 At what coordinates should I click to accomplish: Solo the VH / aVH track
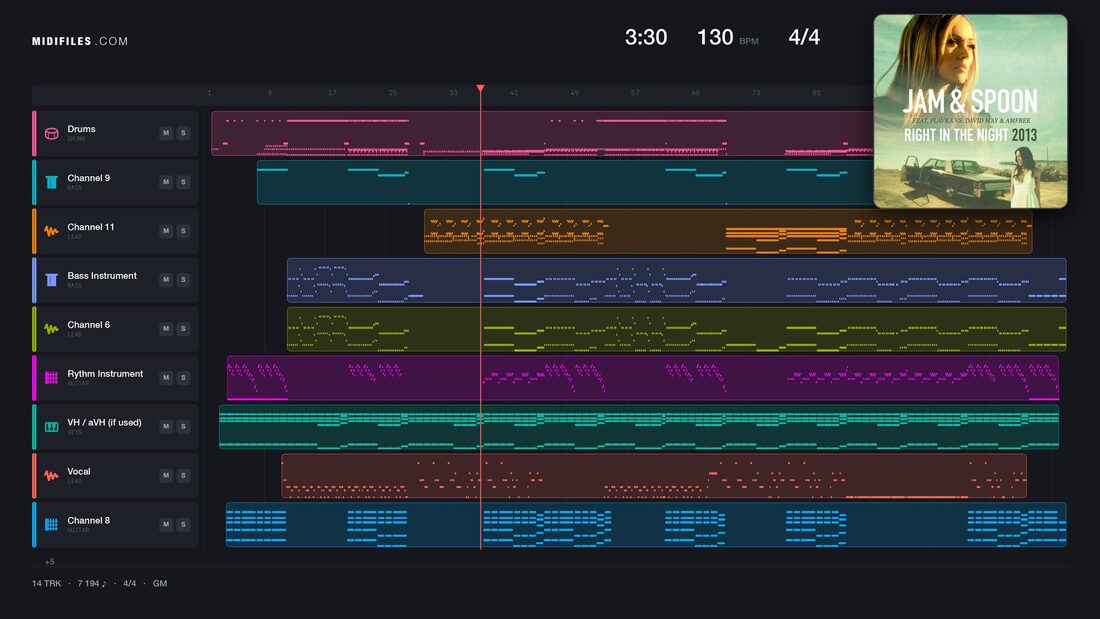point(183,426)
